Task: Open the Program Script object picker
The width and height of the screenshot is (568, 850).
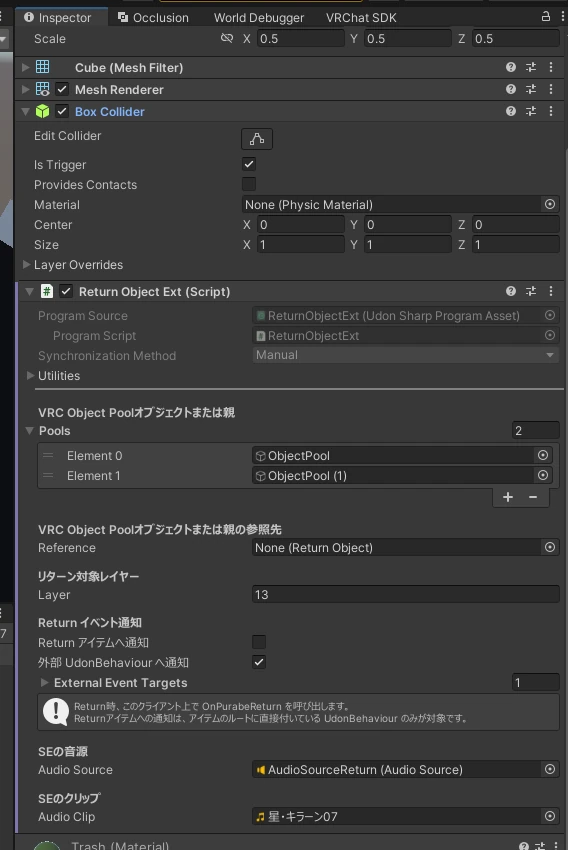Action: pyautogui.click(x=550, y=336)
